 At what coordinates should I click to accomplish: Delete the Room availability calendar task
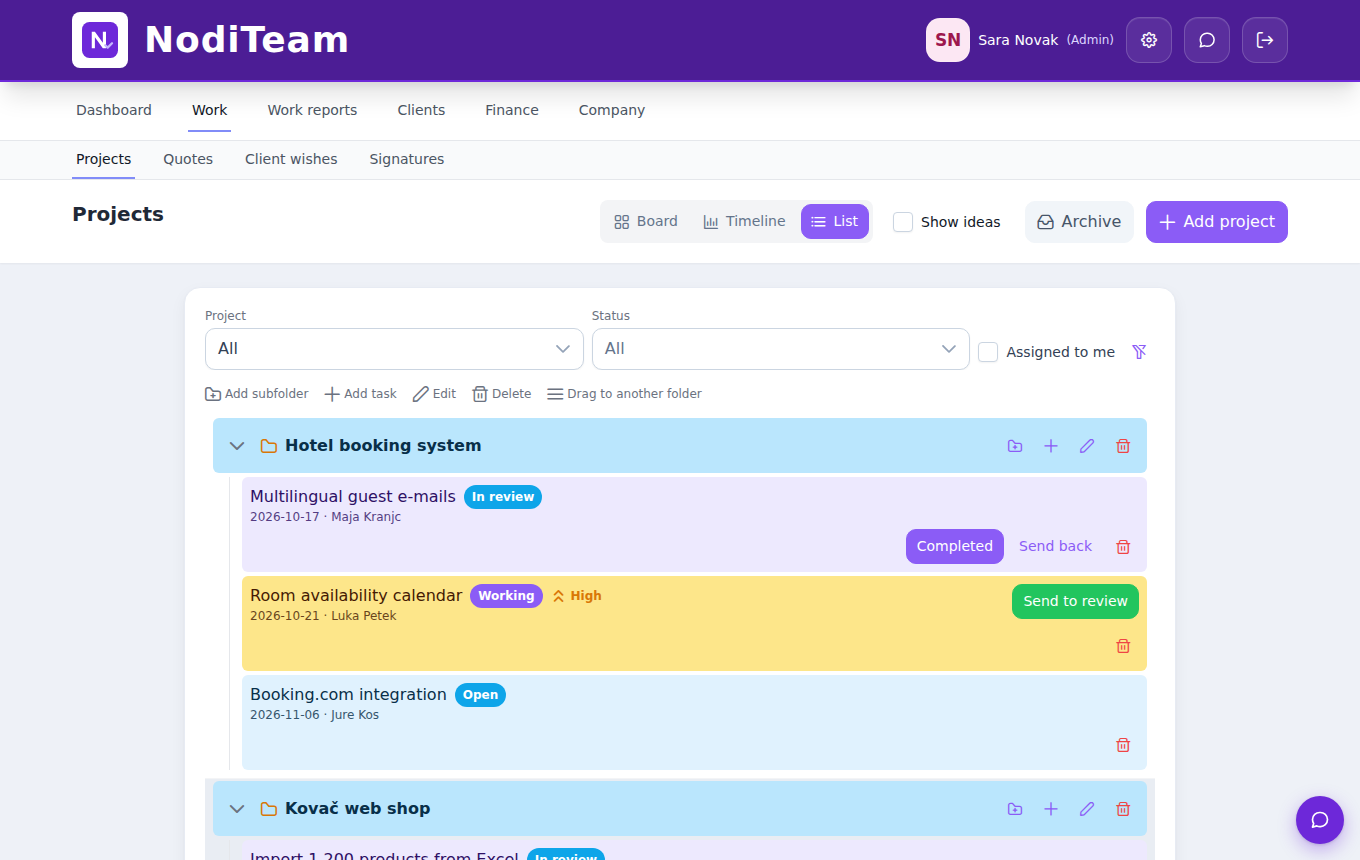point(1123,646)
